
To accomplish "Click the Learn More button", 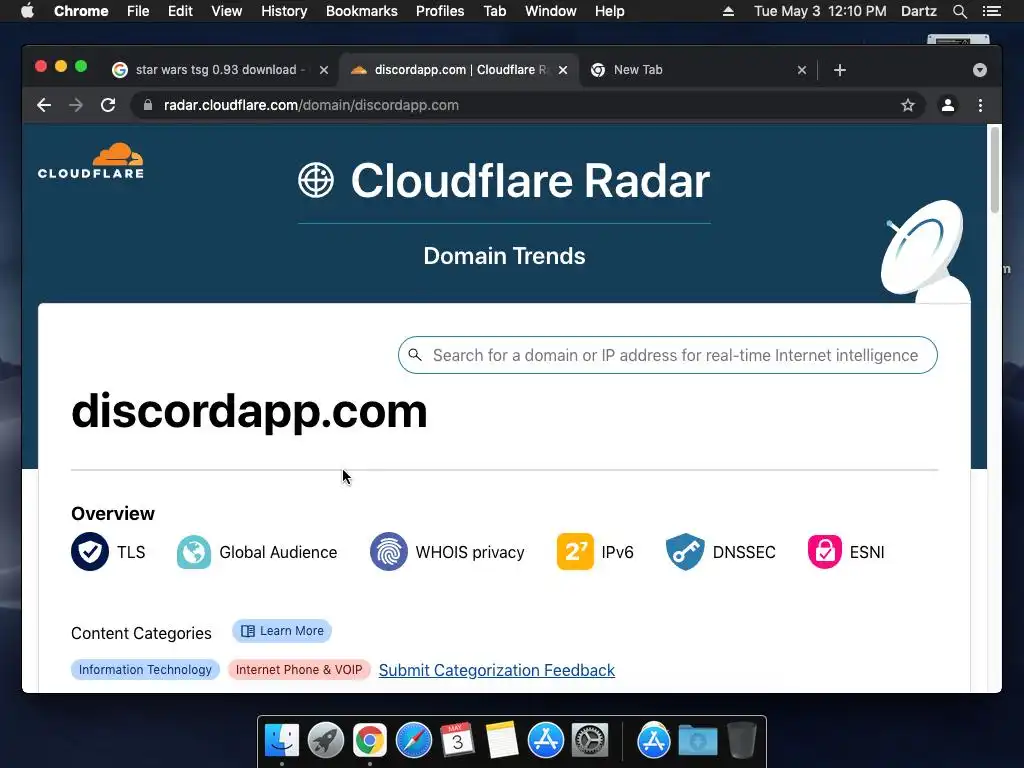I will [282, 631].
